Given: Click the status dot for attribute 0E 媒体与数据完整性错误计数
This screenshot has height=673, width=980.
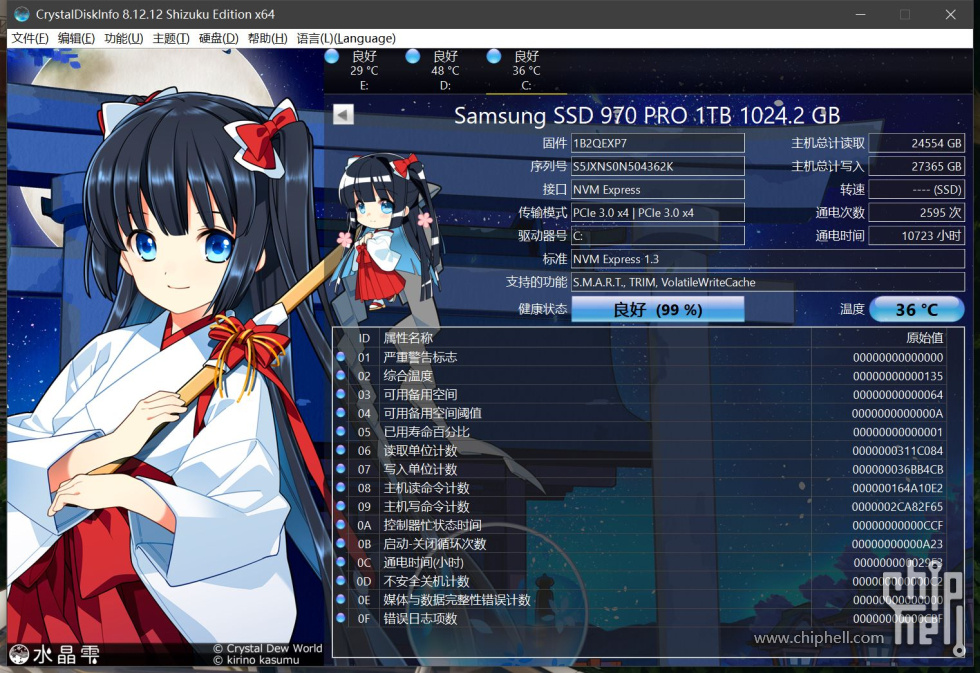Looking at the screenshot, I should point(341,599).
